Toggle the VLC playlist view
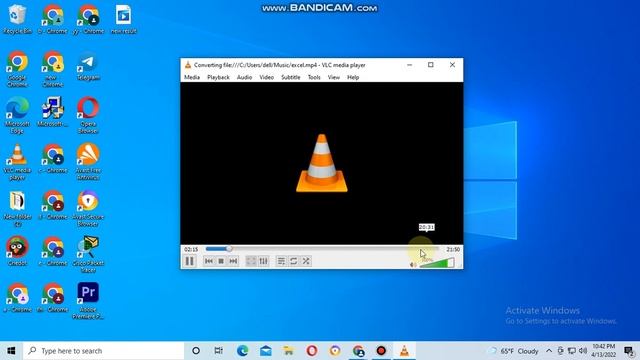The height and width of the screenshot is (360, 640). [281, 261]
